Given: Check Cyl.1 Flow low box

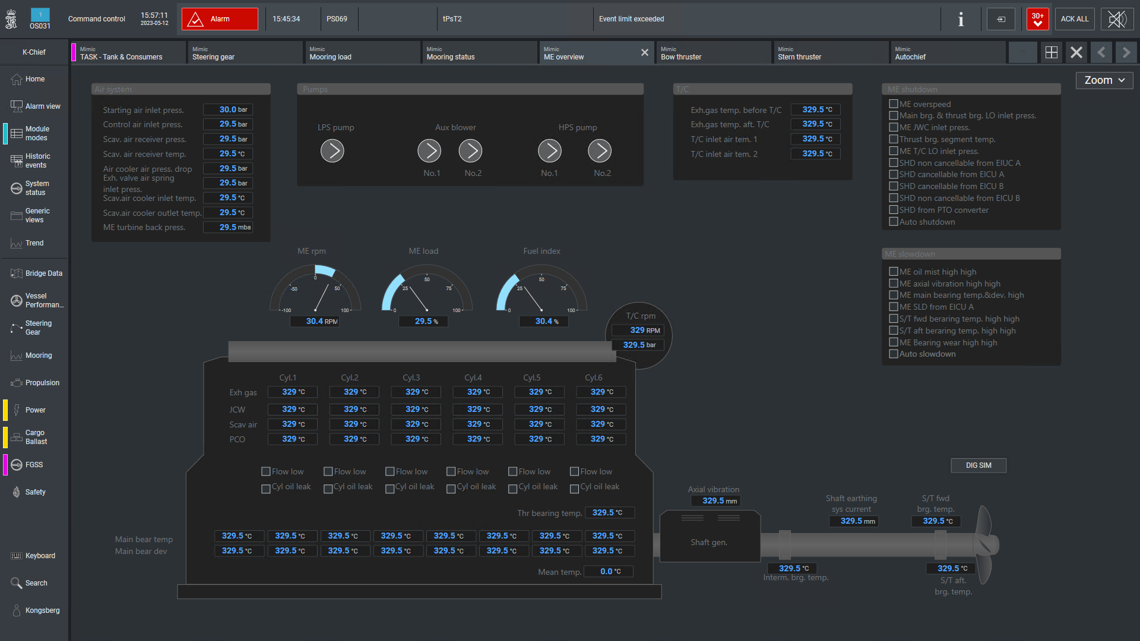Looking at the screenshot, I should point(266,471).
